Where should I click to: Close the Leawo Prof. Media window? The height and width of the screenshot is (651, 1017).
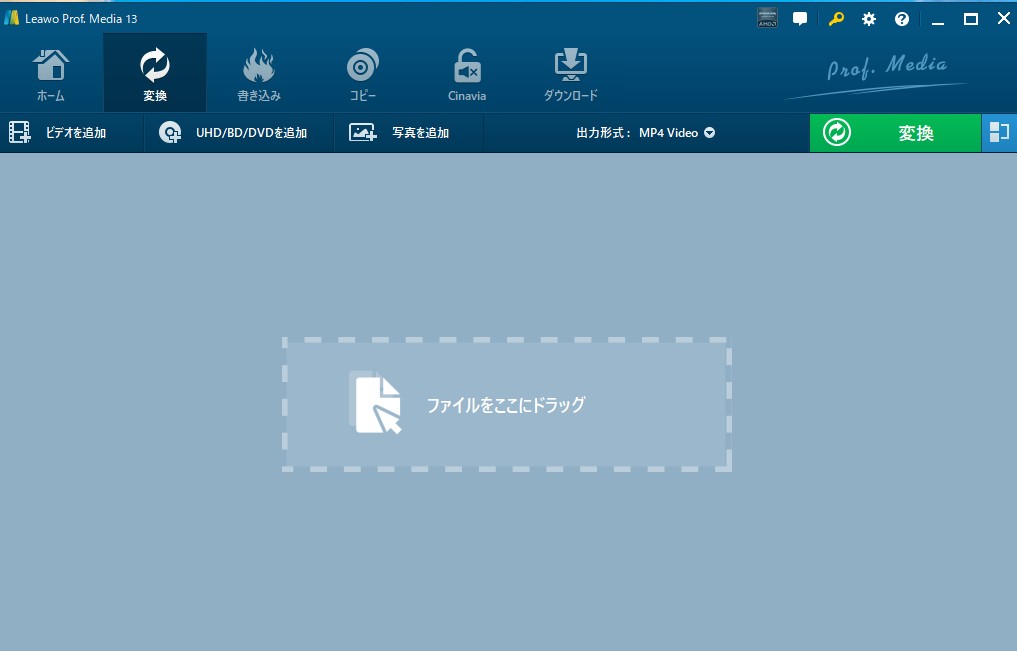1003,18
